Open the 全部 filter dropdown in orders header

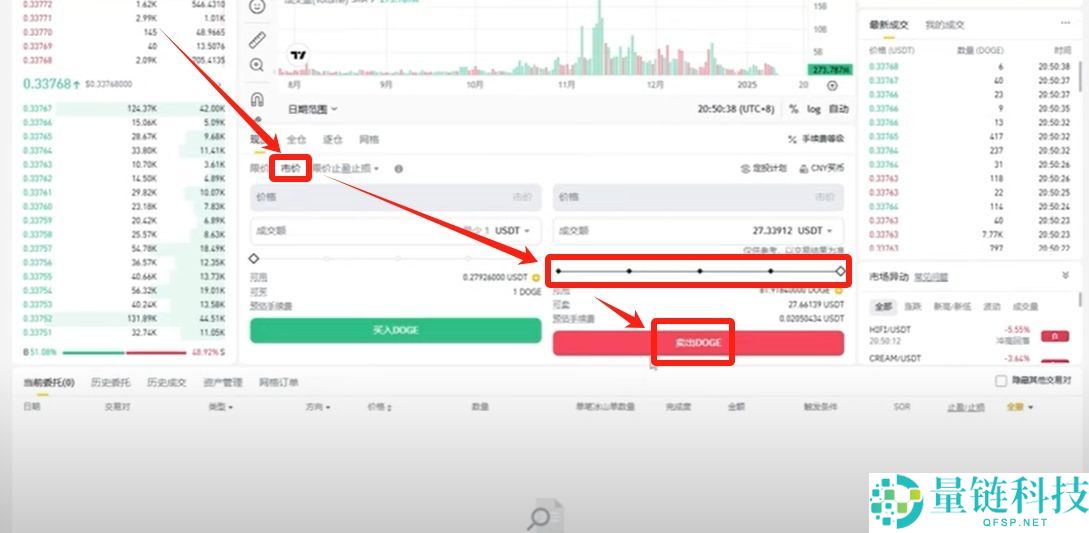point(1020,407)
